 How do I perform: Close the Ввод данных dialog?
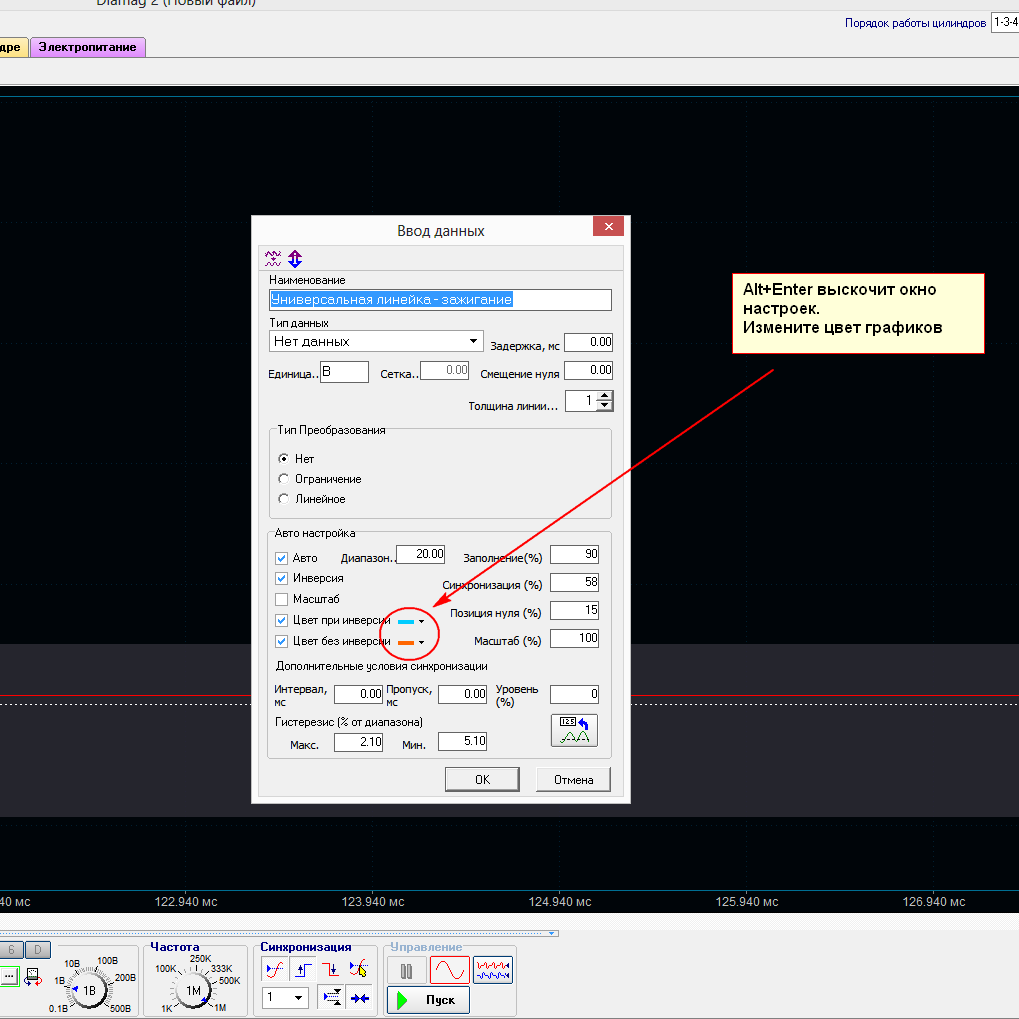point(608,226)
